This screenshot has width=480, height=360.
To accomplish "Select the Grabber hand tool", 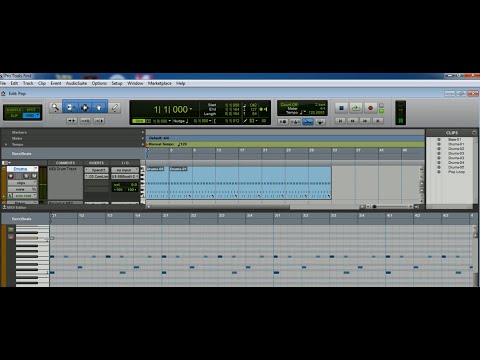I will coord(99,107).
